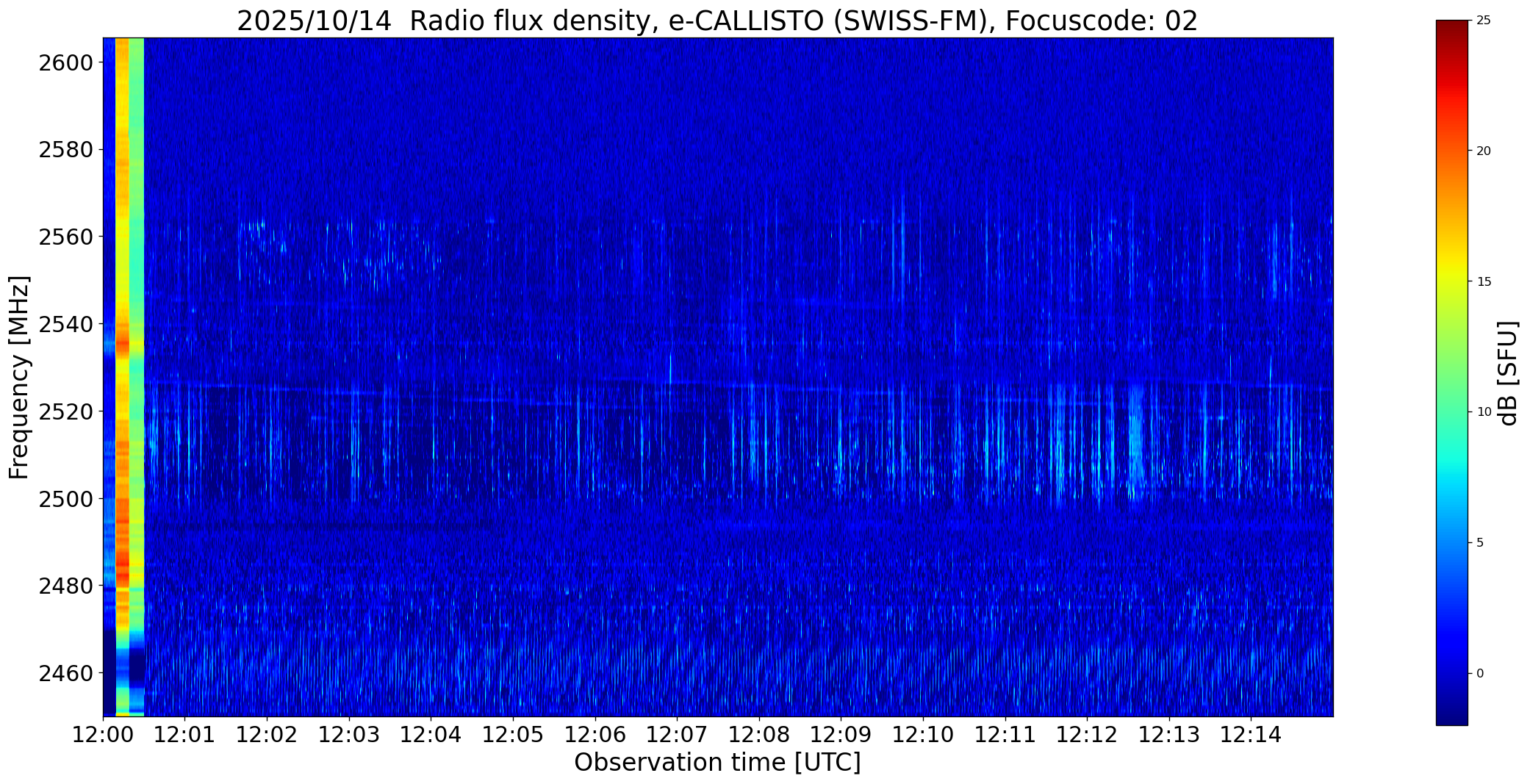1530x784 pixels.
Task: Click the plot title mentioning e-CALLISTO (SWISS-FM)
Action: (717, 21)
